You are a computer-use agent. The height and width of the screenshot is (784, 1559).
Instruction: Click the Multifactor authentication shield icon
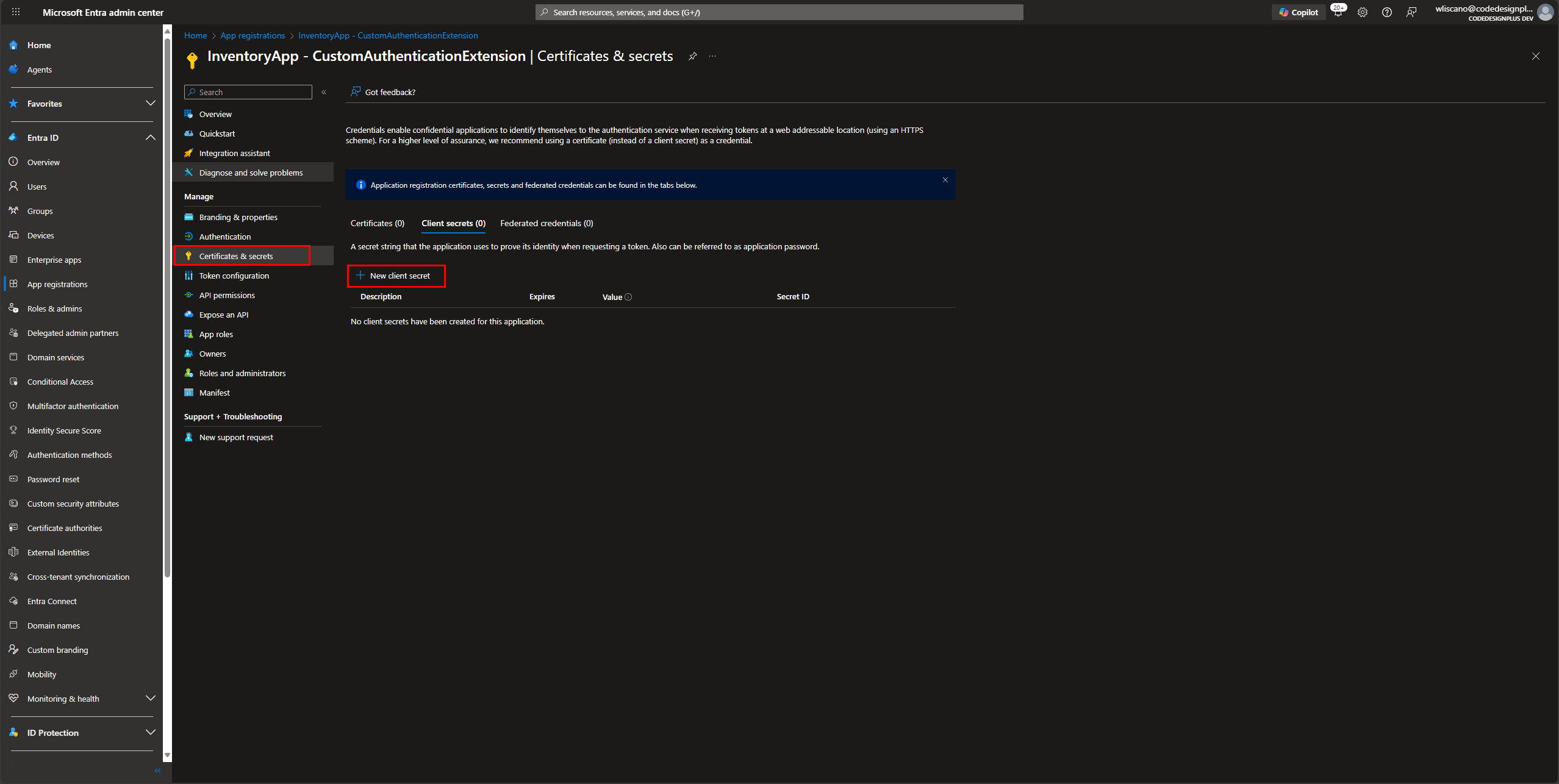(13, 405)
